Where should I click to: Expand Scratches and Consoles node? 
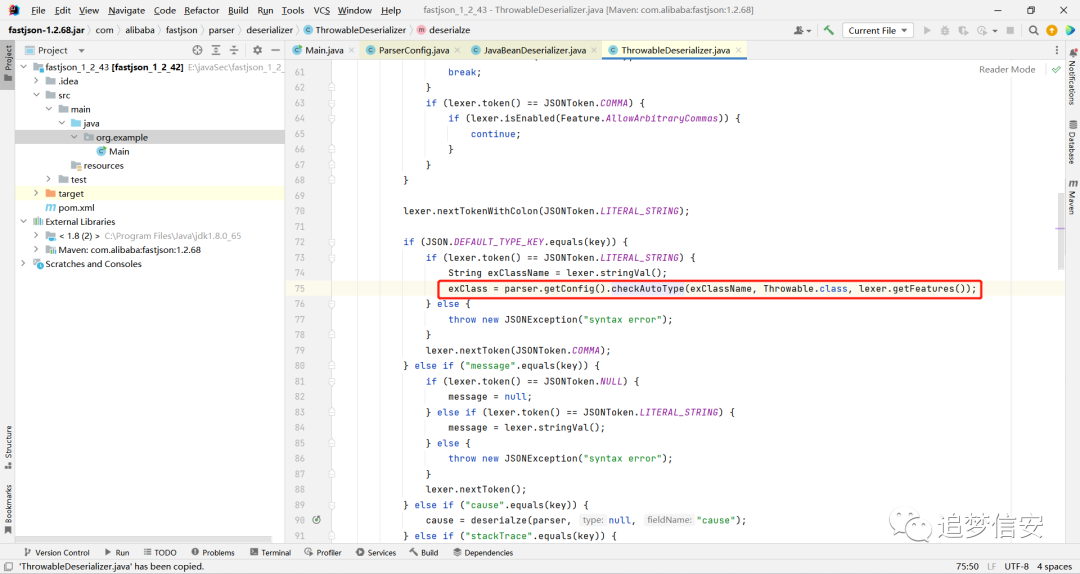pos(23,264)
